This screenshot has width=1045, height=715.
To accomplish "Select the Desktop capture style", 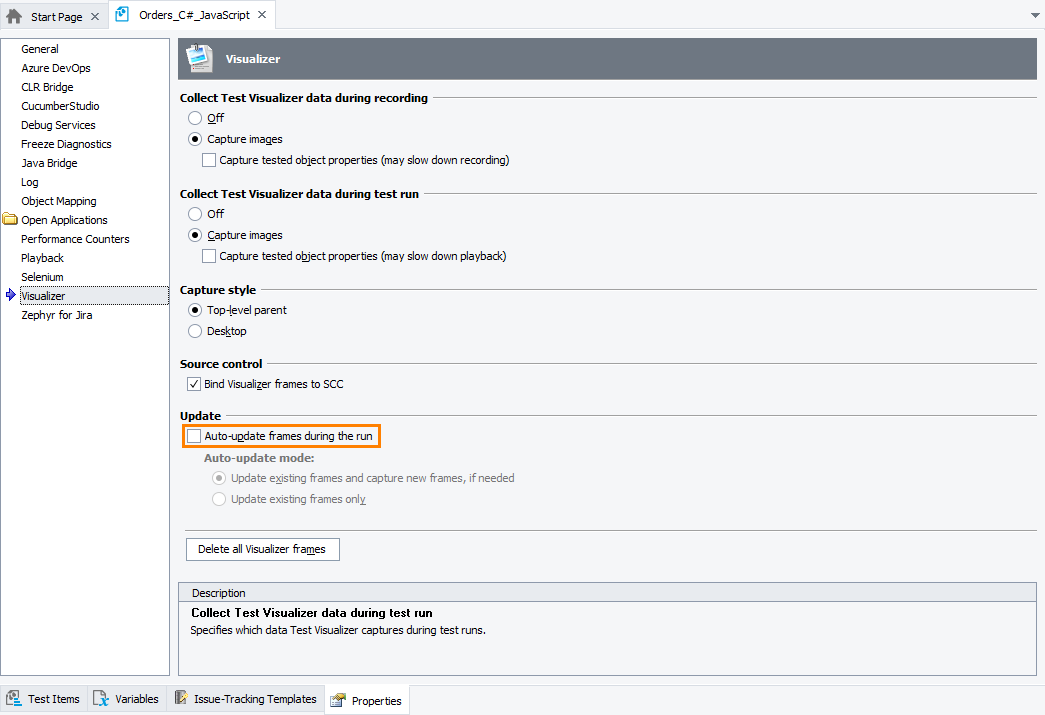I will click(x=194, y=331).
